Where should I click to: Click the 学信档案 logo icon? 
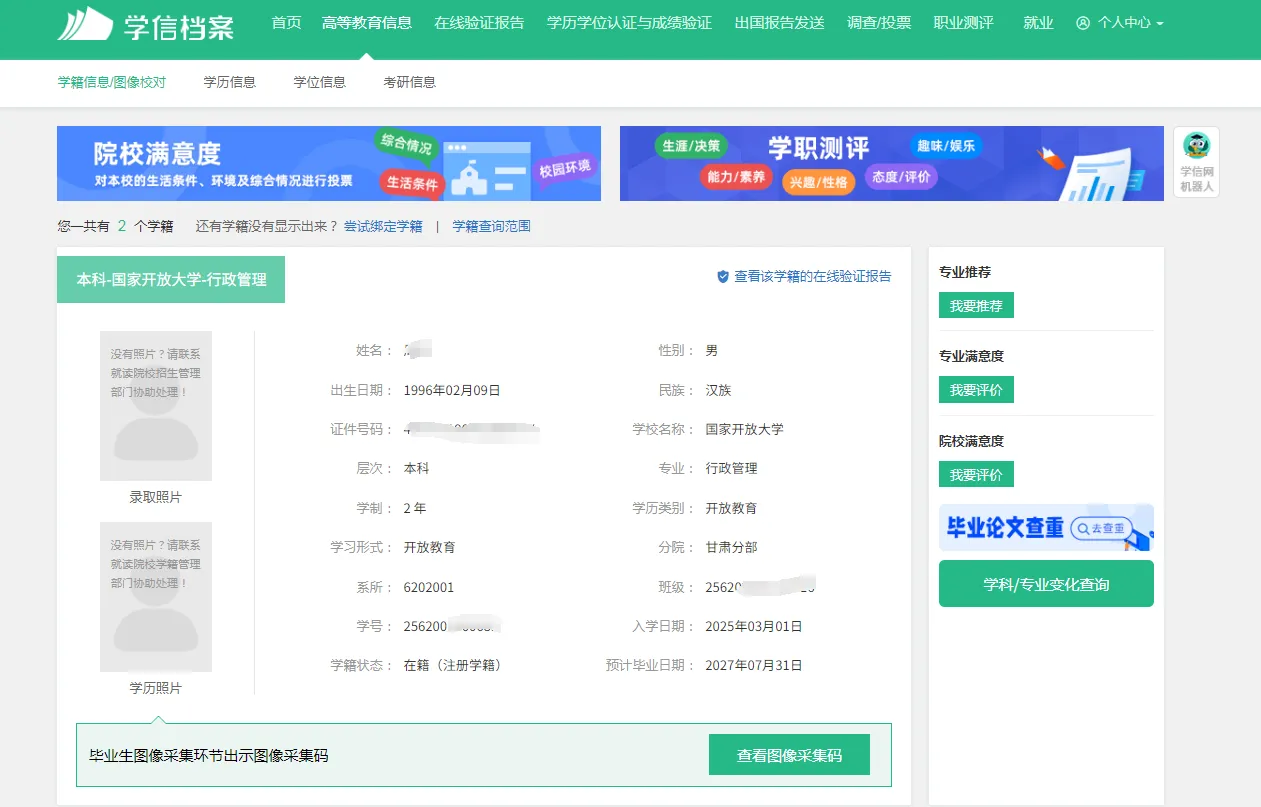coord(85,24)
